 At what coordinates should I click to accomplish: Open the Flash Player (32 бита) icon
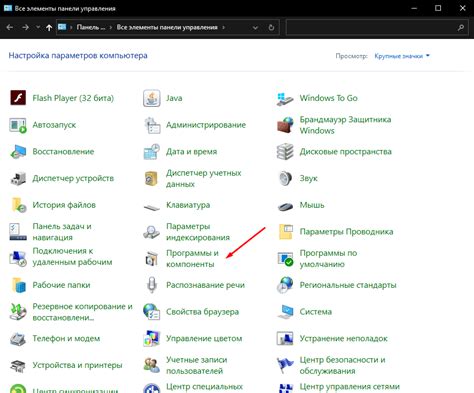coord(18,98)
